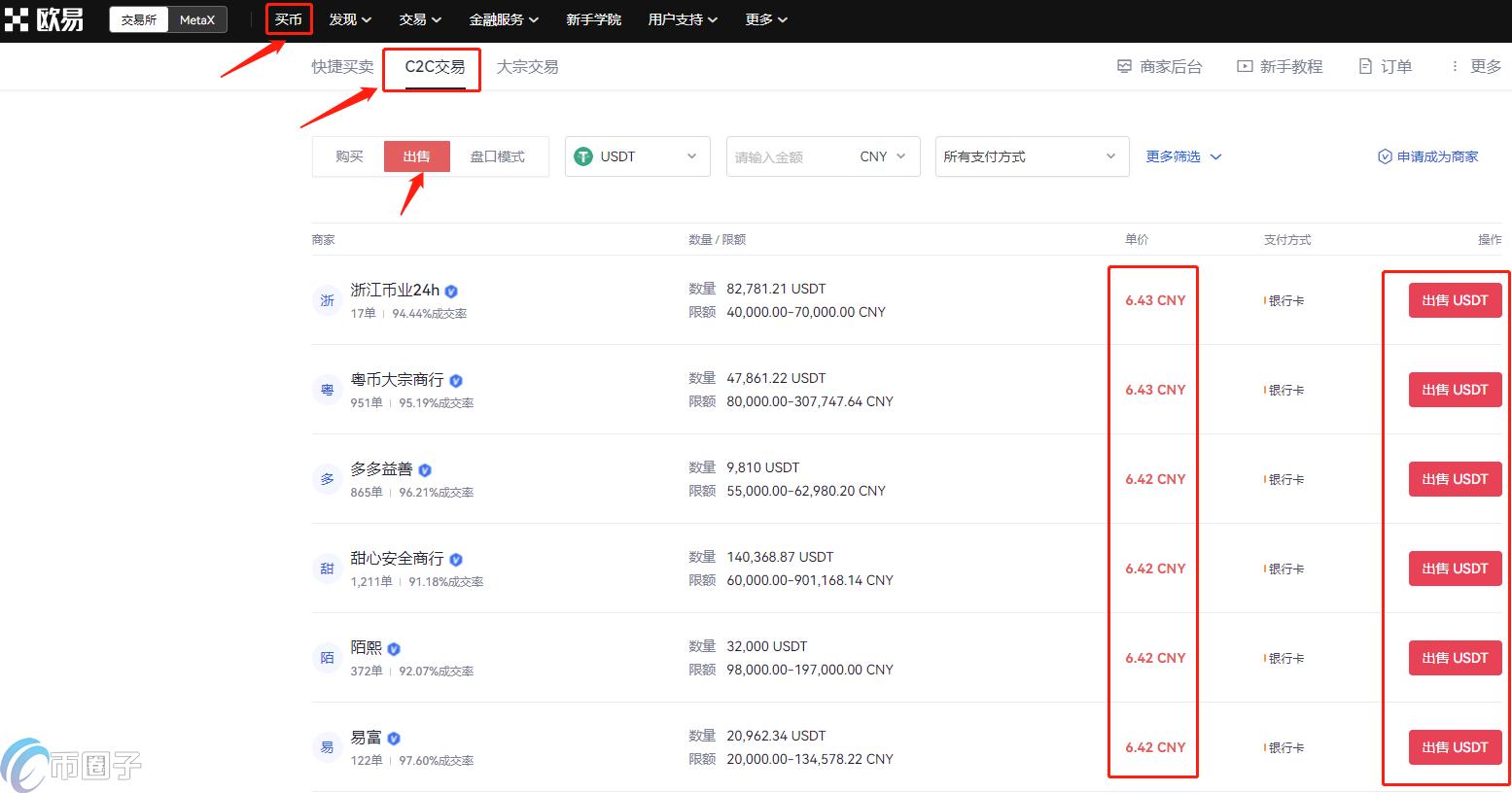Click the 请输入金额 amount input field
Image resolution: width=1512 pixels, height=793 pixels.
(788, 156)
